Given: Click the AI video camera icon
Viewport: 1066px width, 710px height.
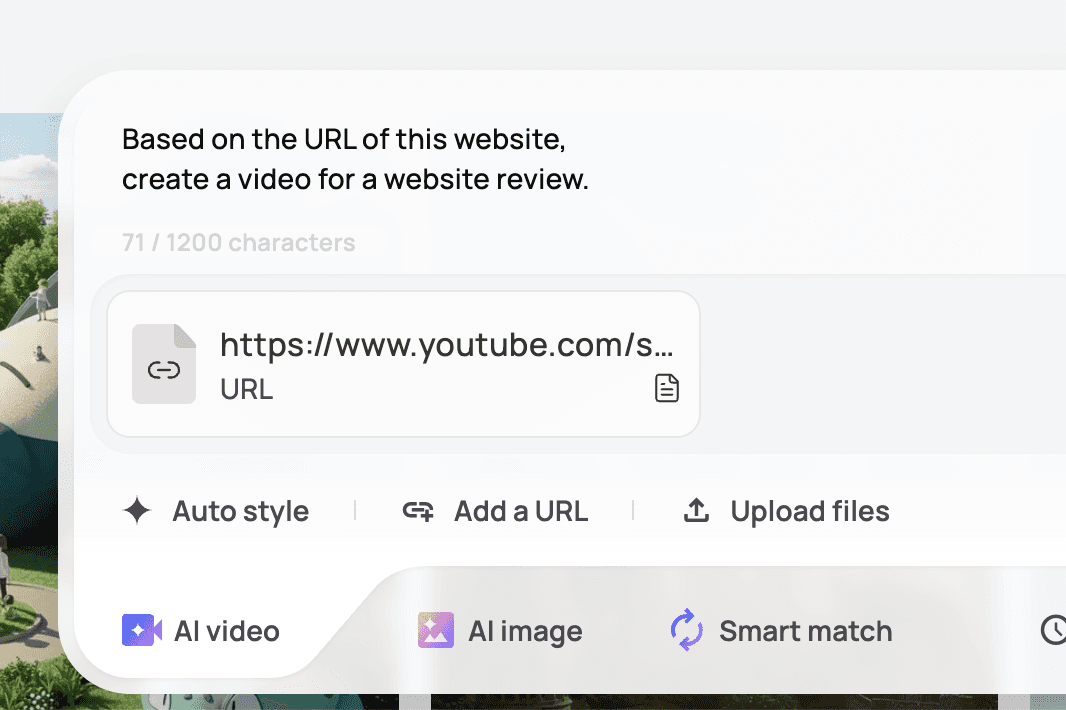Looking at the screenshot, I should click(x=141, y=630).
